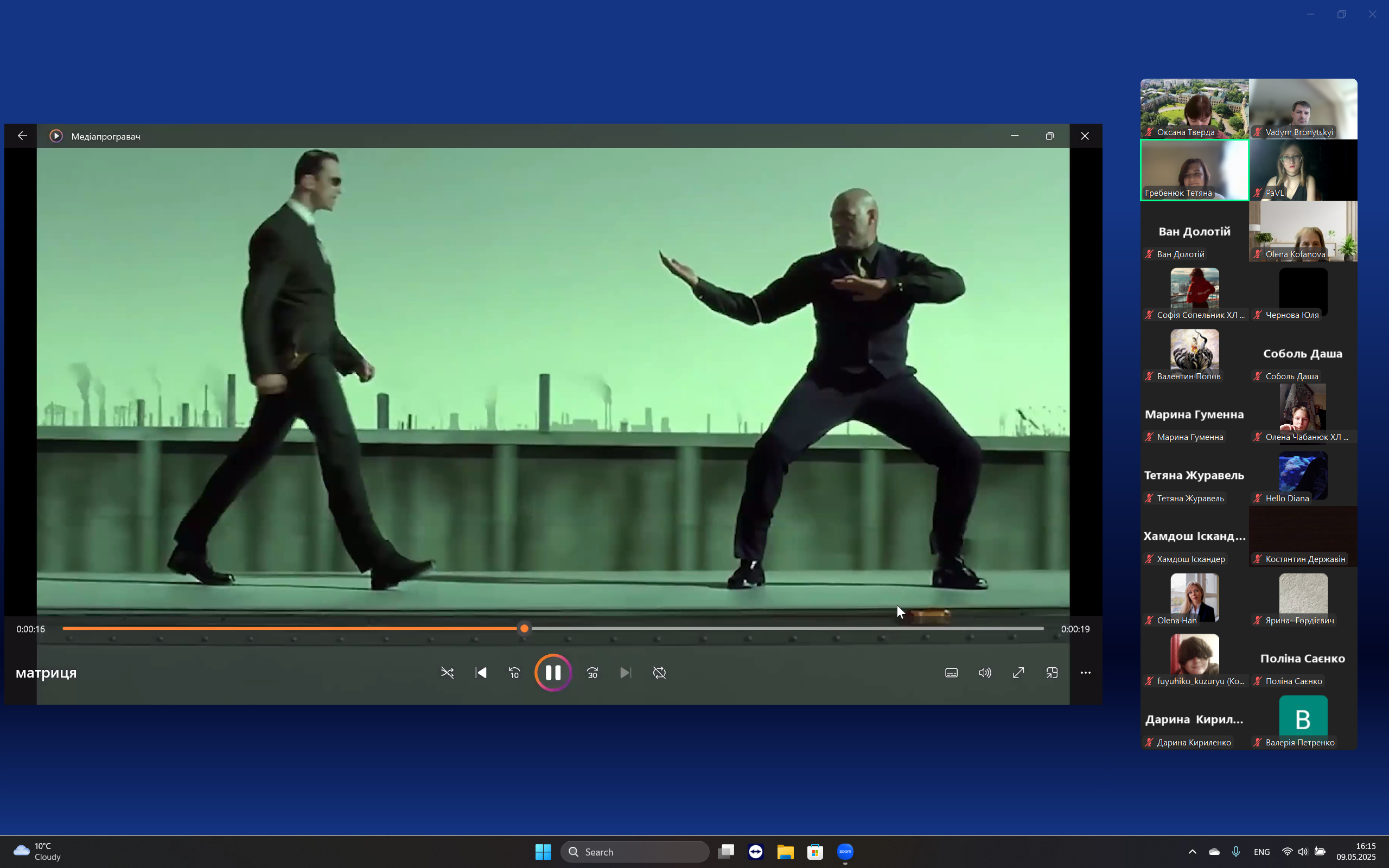This screenshot has width=1389, height=868.
Task: Select the fuyuhiko_kuzuryu participant tile
Action: click(1194, 659)
